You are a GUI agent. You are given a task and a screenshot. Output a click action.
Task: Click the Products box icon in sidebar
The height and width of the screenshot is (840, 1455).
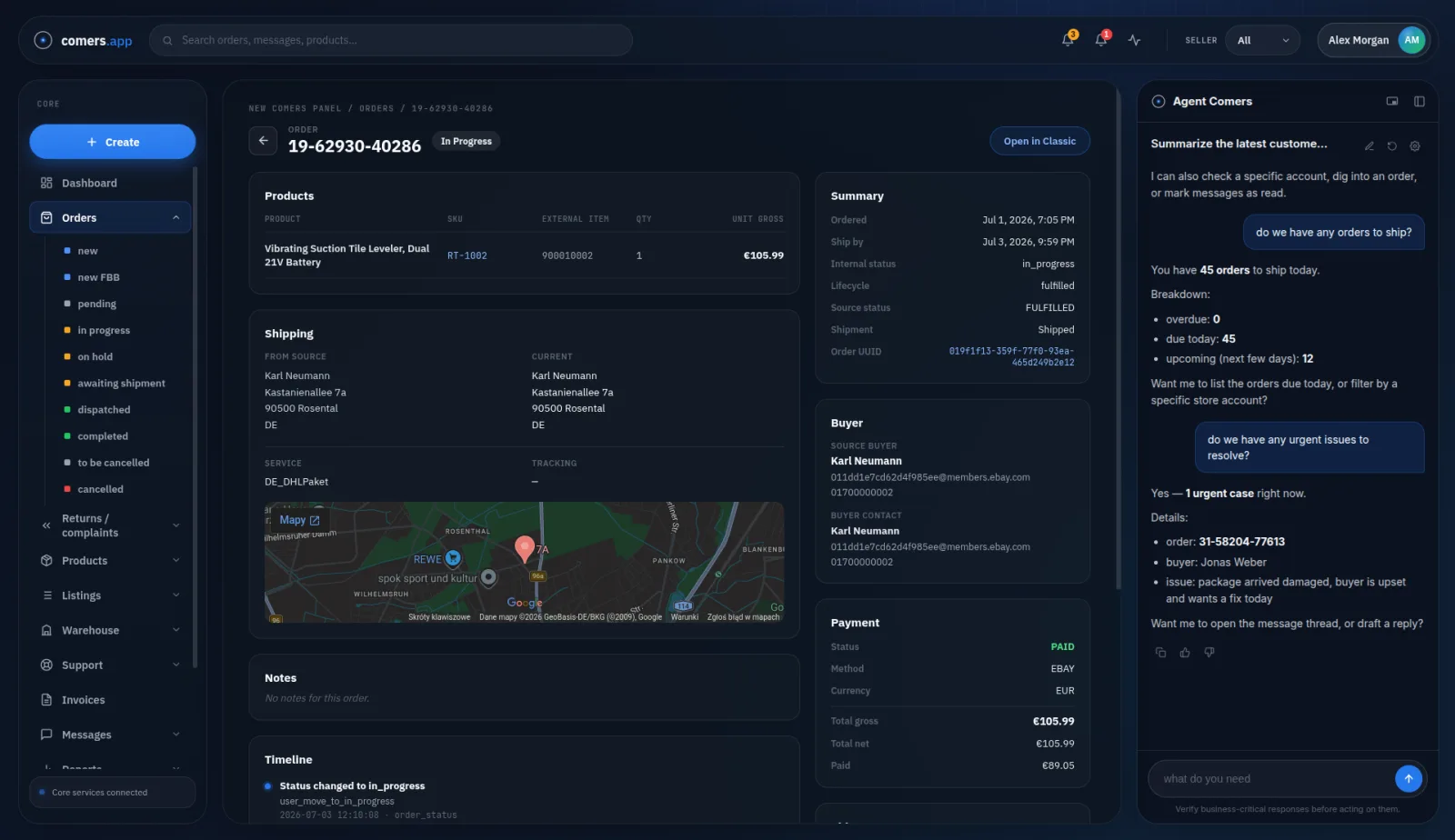point(46,561)
